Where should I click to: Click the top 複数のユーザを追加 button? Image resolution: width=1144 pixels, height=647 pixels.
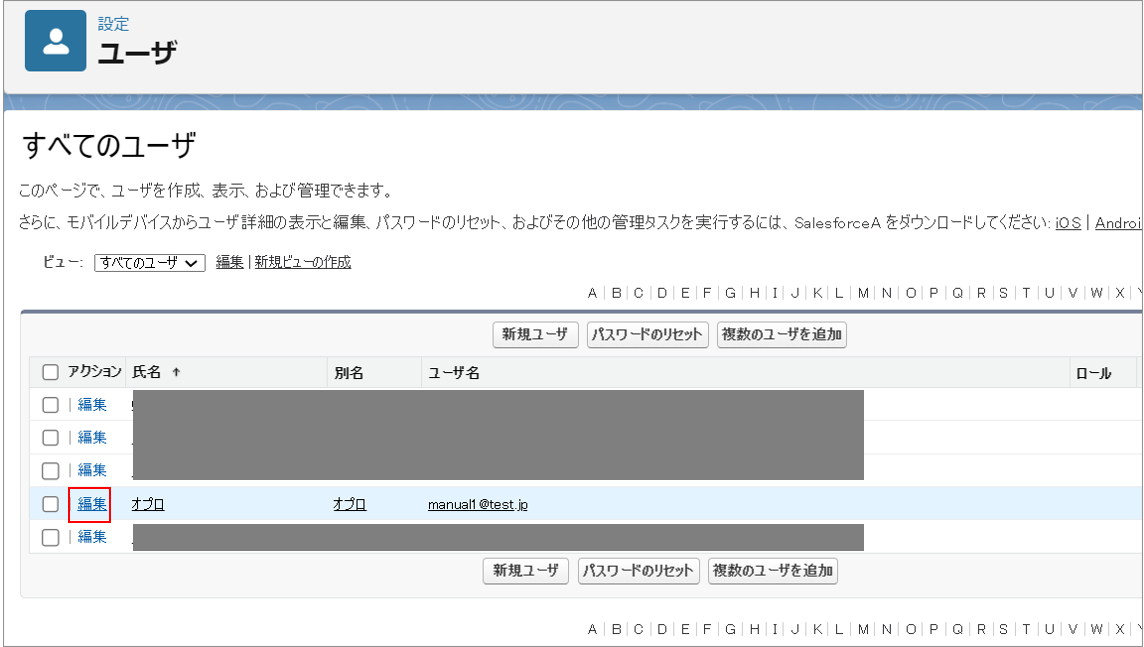(x=781, y=335)
